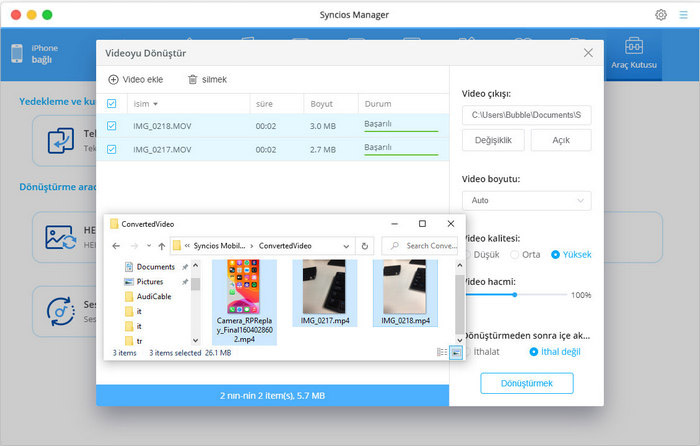Open the hamburger menu in the title bar

(683, 15)
